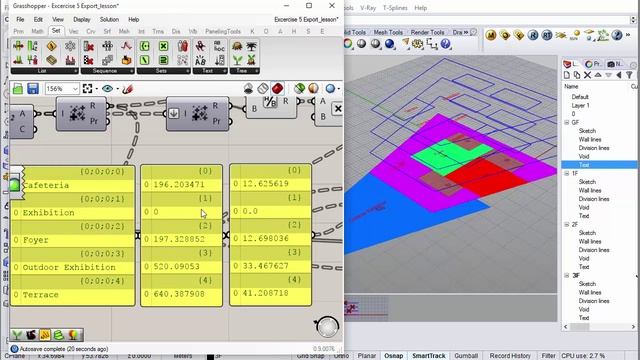Save the Grasshopper document with the floppy icon

(x=33, y=89)
